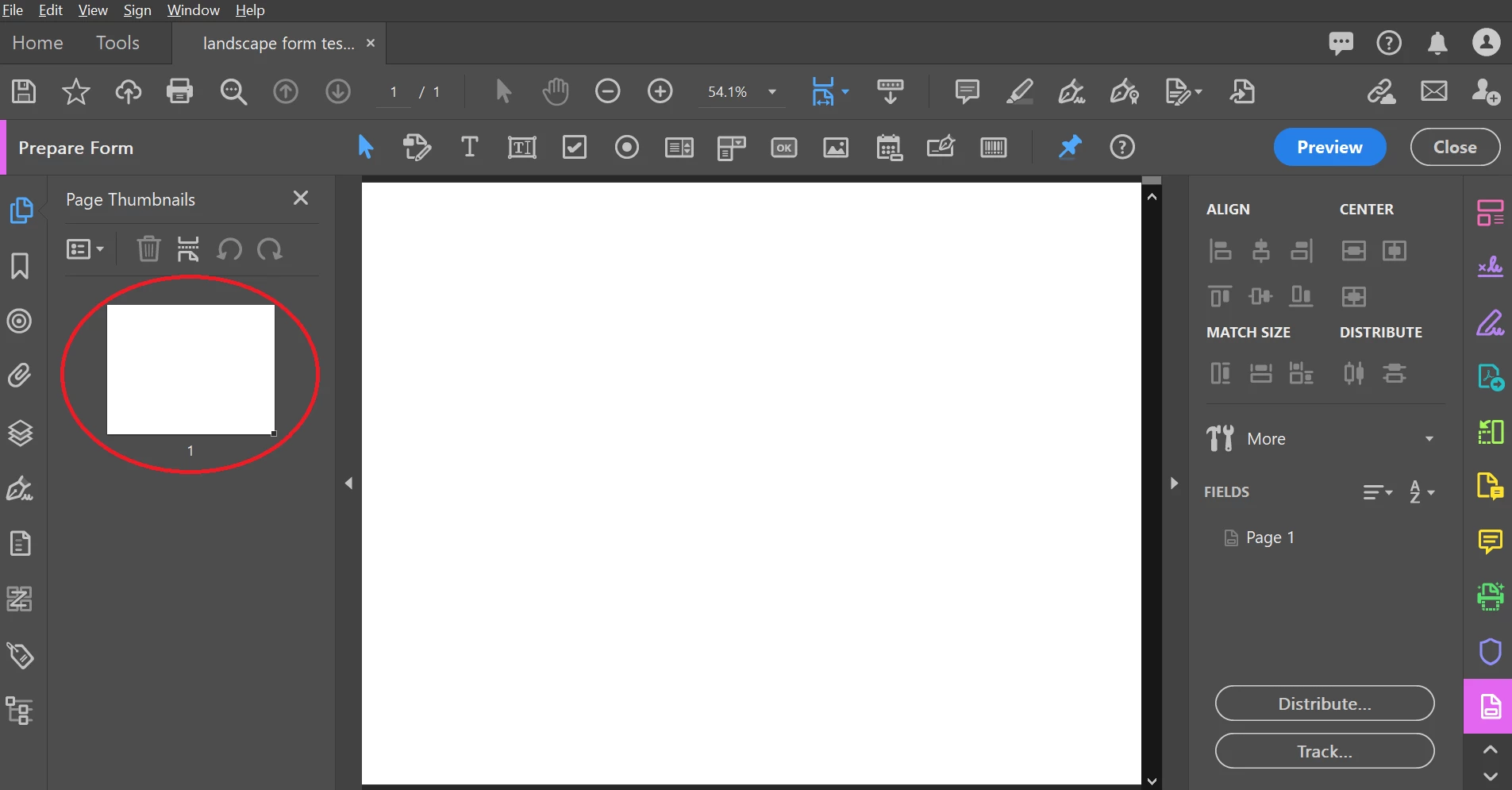Add a barcode field
Image resolution: width=1512 pixels, height=790 pixels.
click(x=994, y=148)
